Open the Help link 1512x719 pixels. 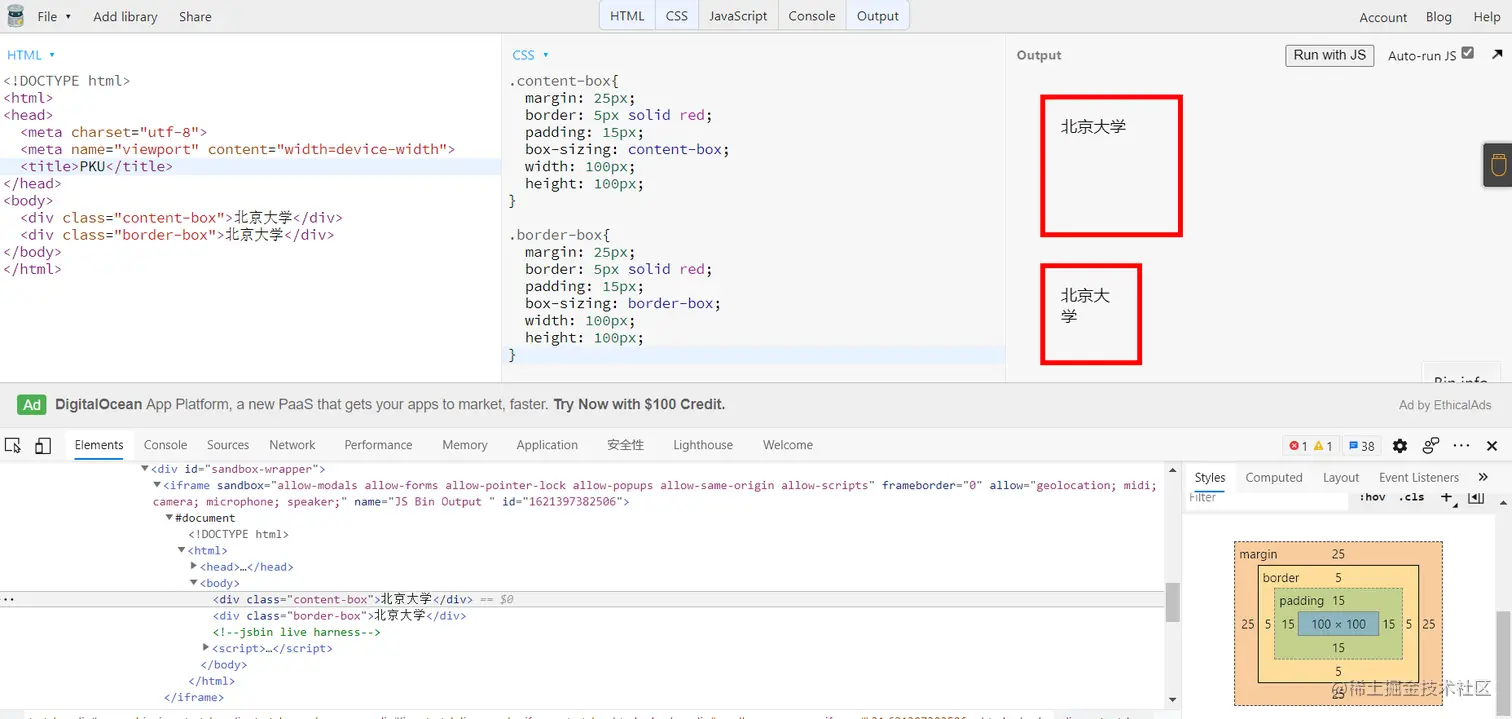click(1487, 17)
